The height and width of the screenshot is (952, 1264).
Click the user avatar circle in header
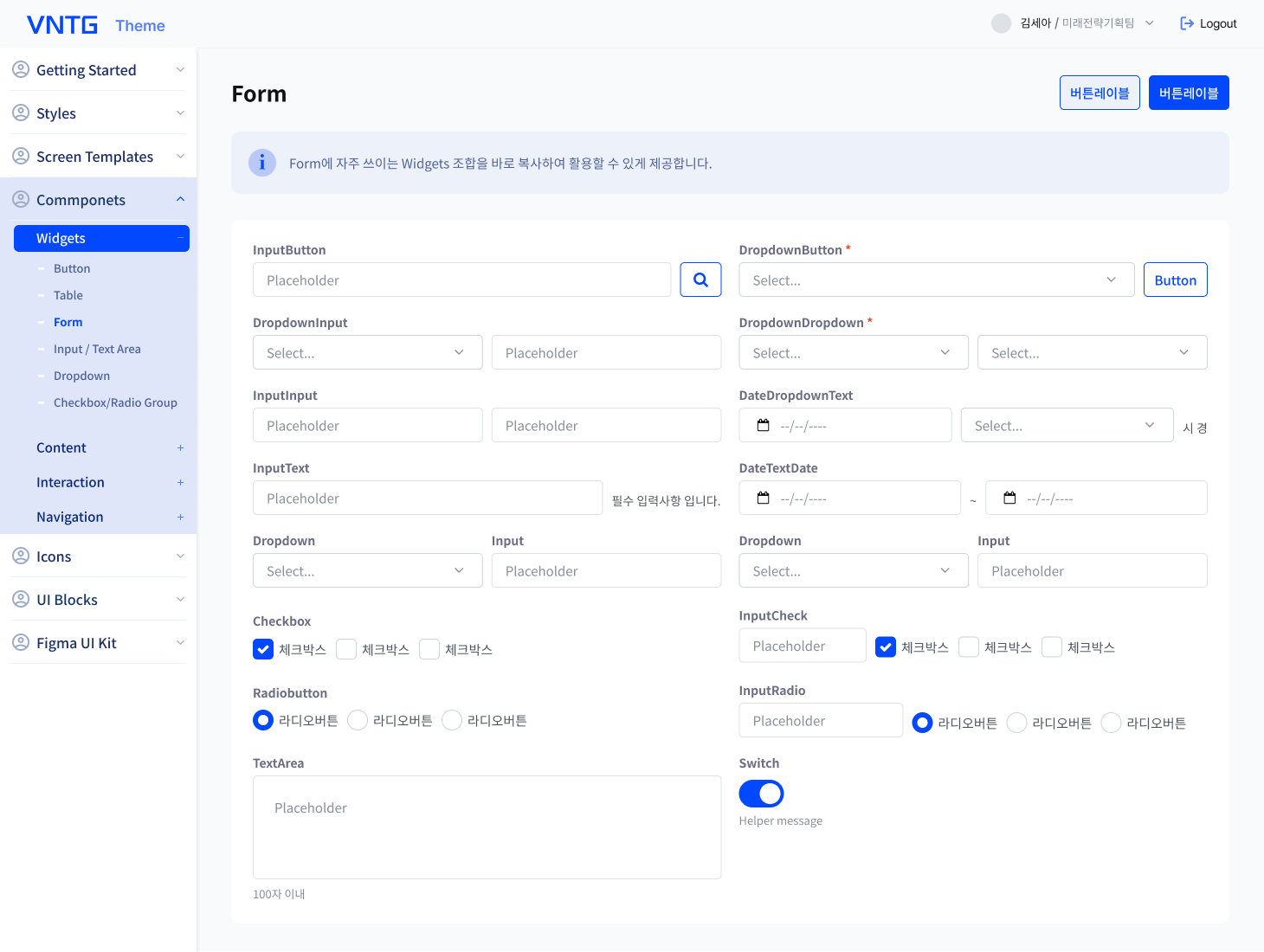(1001, 23)
